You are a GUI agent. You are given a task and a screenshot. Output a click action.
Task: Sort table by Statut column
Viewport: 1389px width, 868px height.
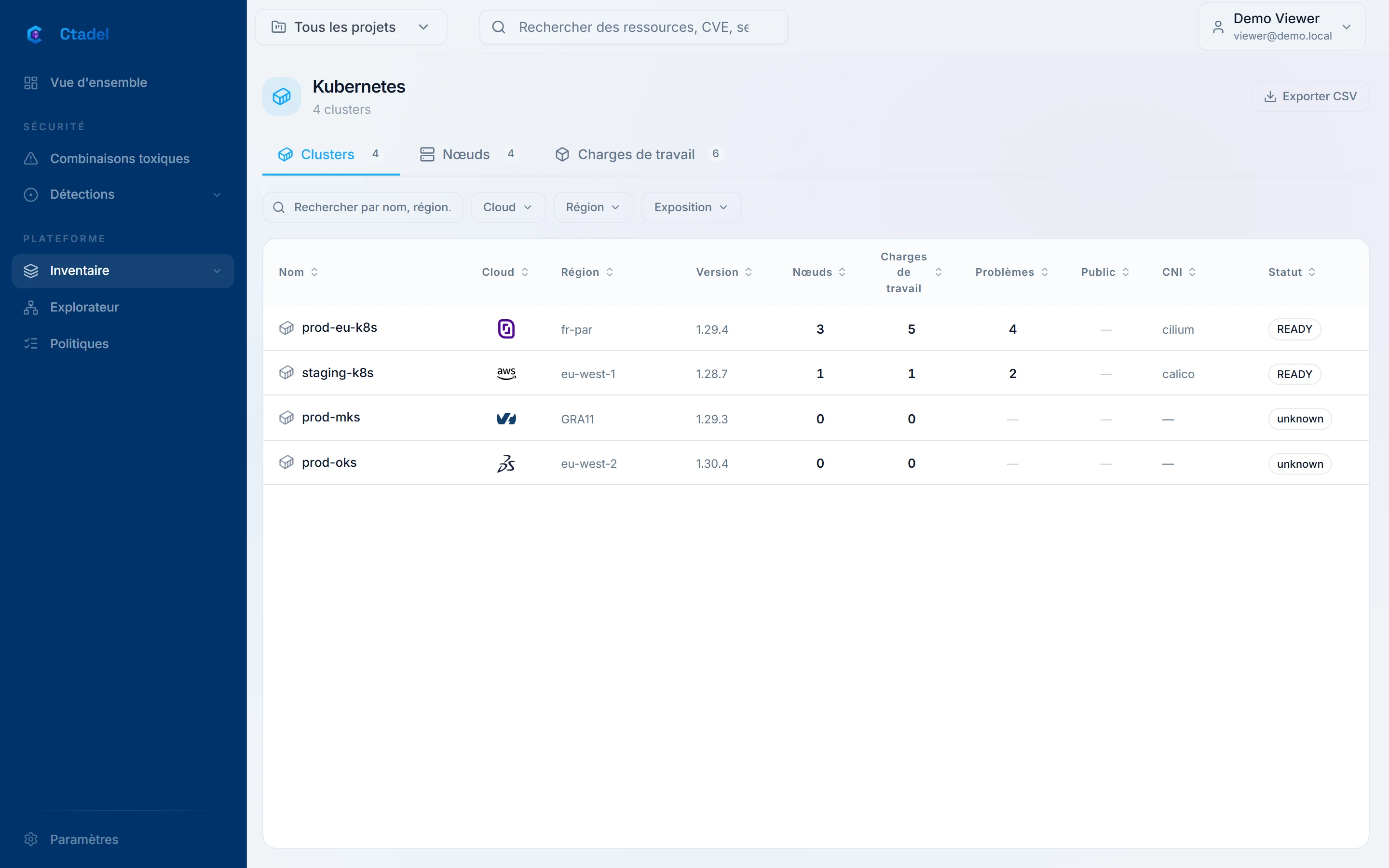[1292, 272]
